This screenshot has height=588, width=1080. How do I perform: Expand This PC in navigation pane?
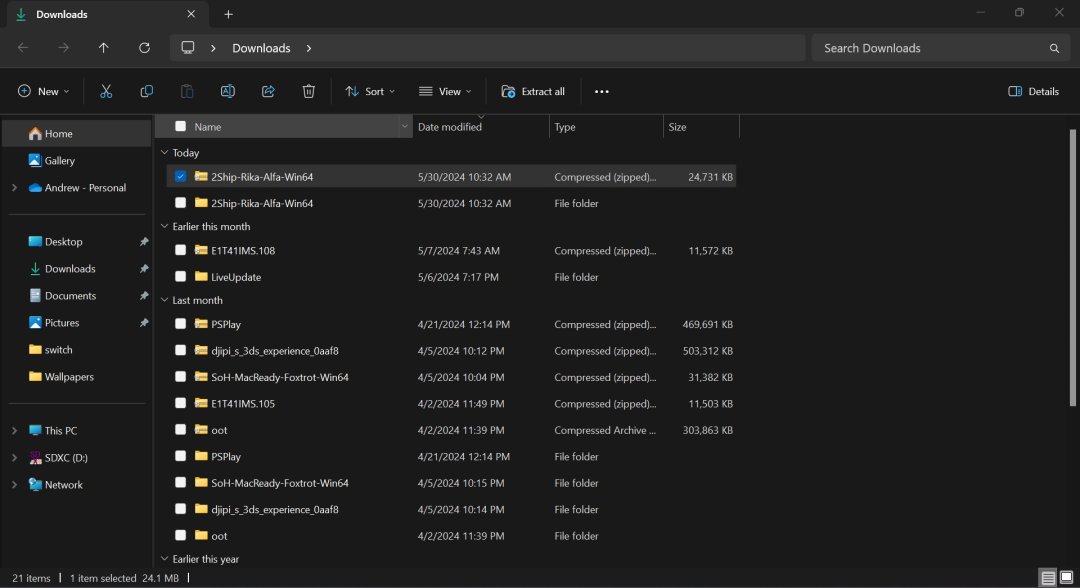click(x=14, y=431)
